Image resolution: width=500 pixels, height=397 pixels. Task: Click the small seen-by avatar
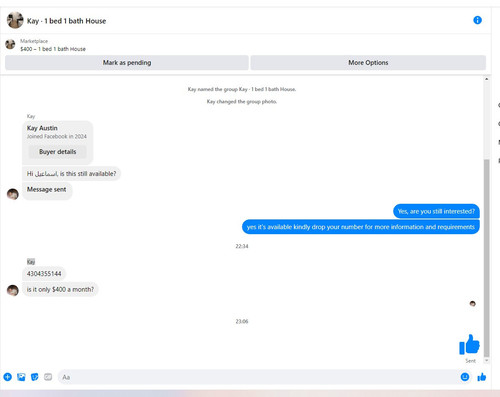point(473,303)
